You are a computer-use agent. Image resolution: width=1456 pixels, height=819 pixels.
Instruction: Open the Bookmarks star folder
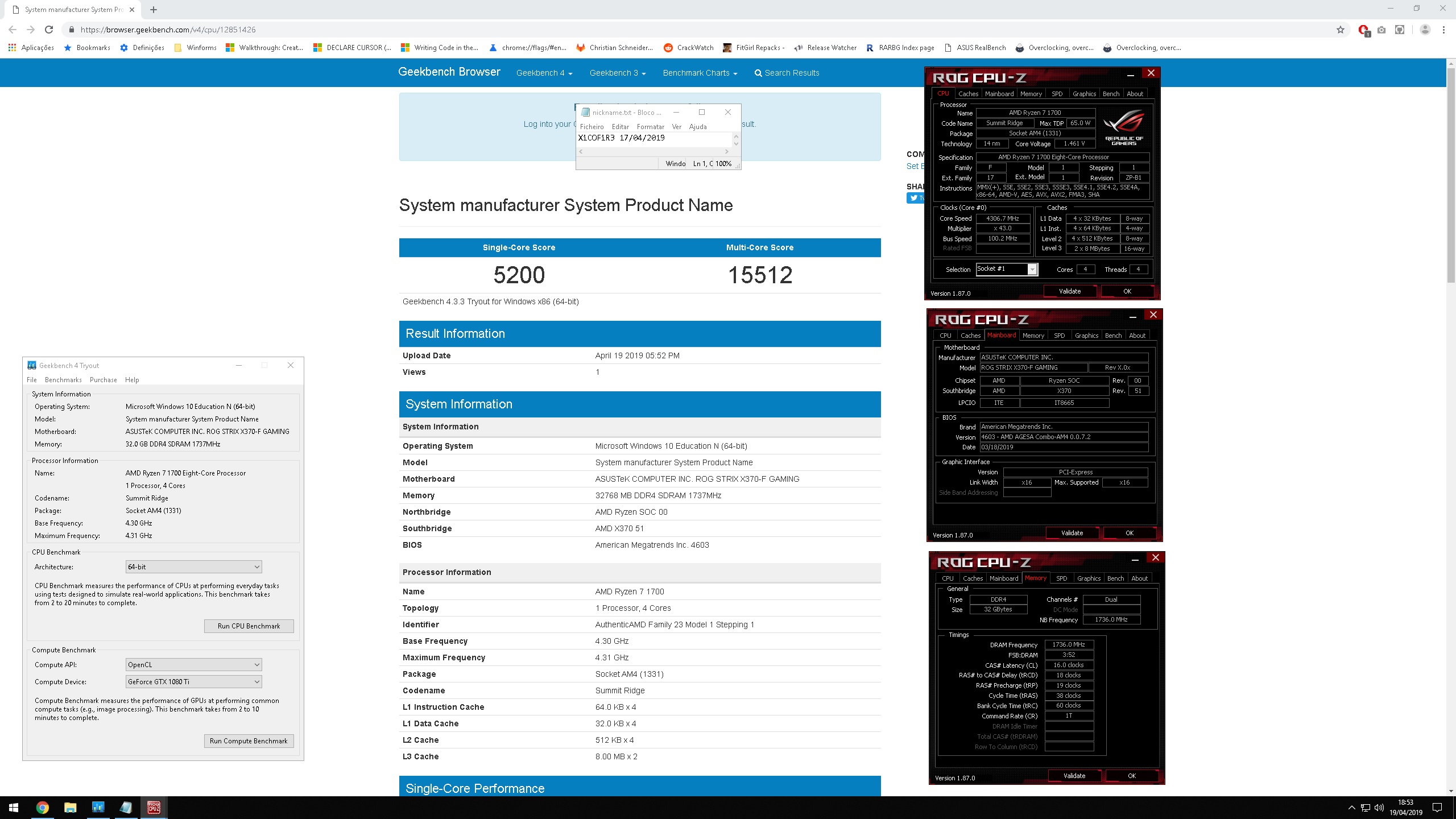[87, 48]
